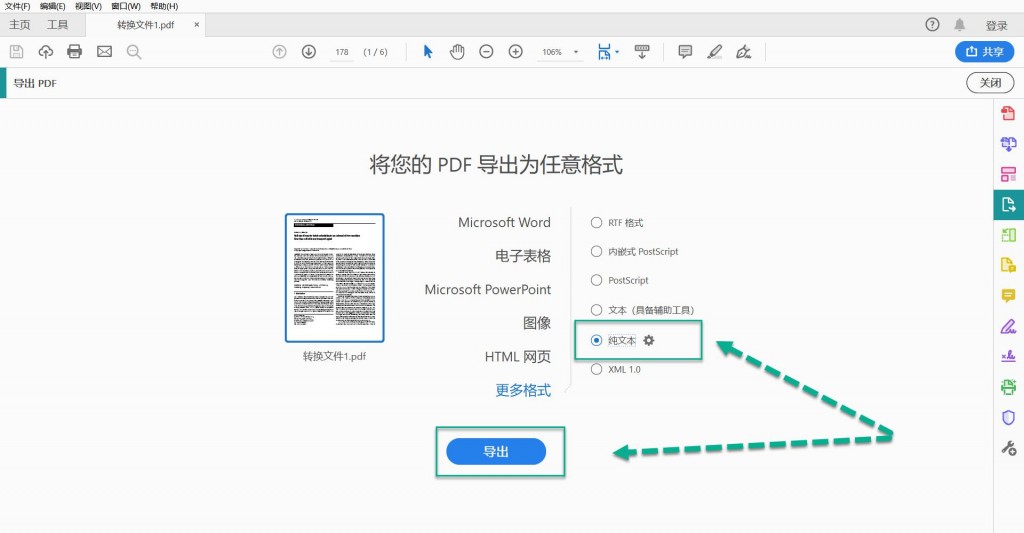Click the blue 导出 button
The height and width of the screenshot is (533, 1024).
496,451
